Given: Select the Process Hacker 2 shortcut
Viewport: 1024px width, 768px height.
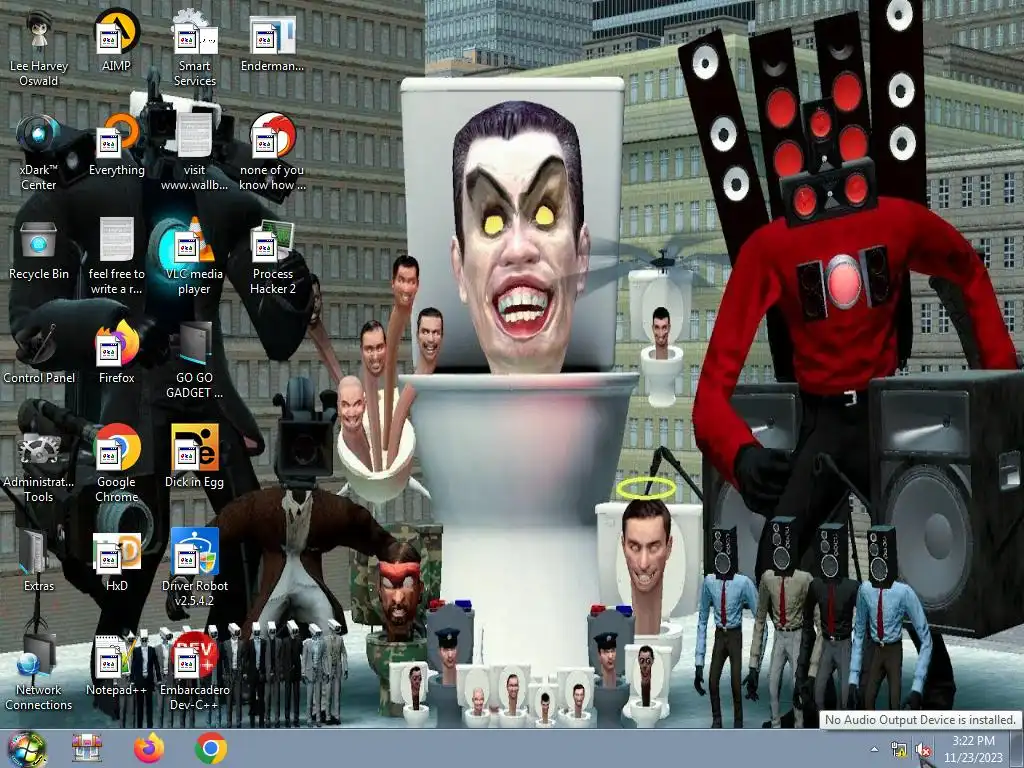Looking at the screenshot, I should 272,257.
